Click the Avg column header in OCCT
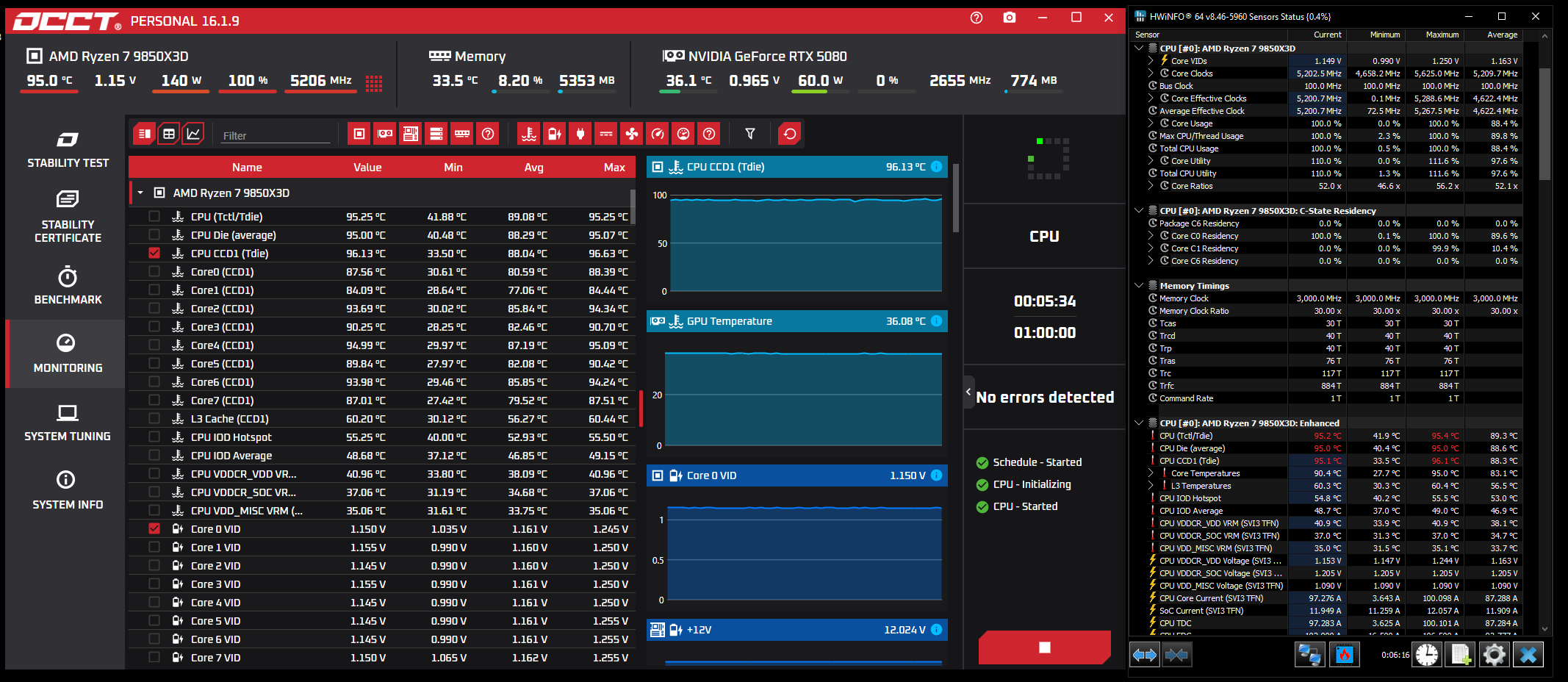Viewport: 1568px width, 682px height. coord(534,168)
